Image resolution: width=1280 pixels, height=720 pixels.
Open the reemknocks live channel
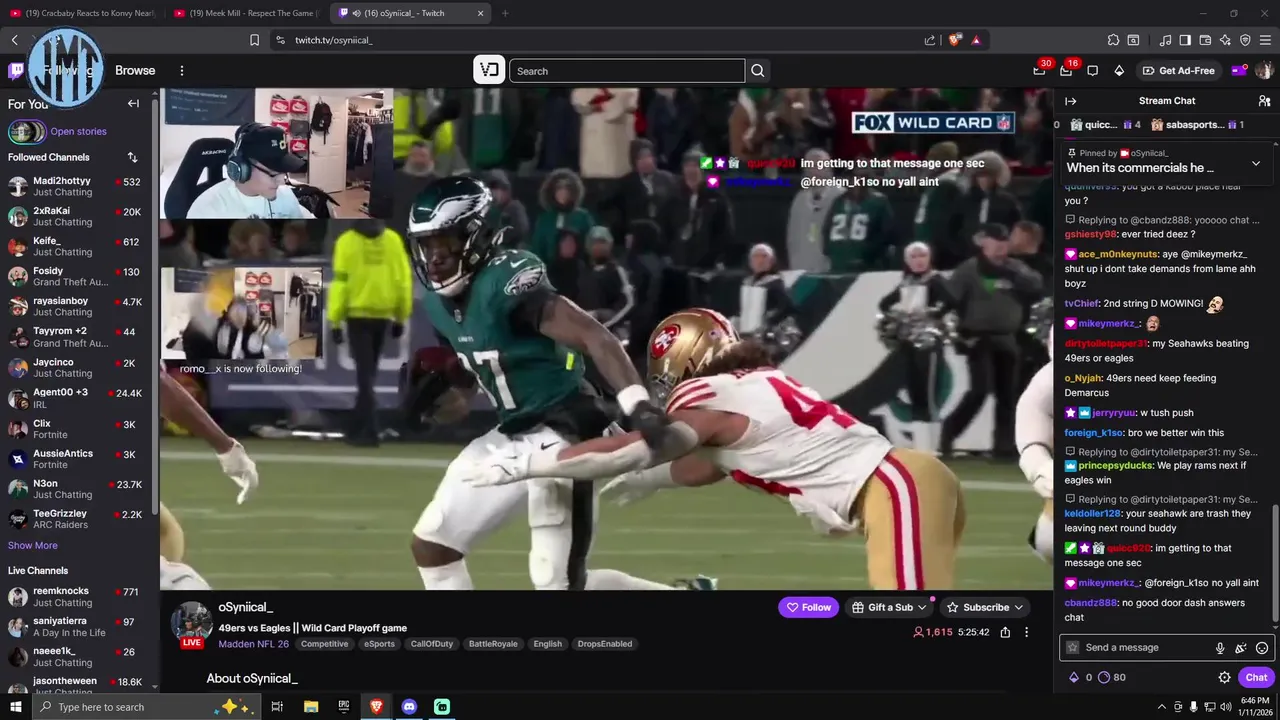click(77, 597)
